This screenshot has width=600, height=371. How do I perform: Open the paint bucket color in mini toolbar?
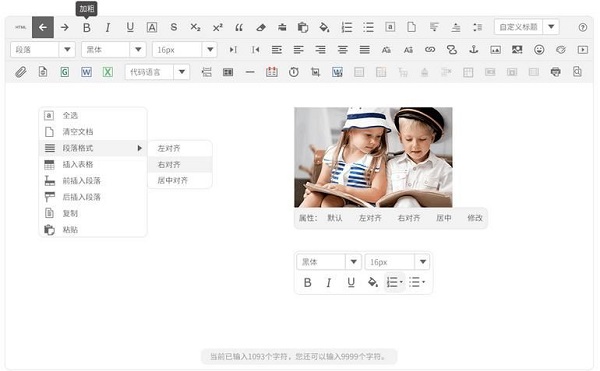[x=373, y=283]
